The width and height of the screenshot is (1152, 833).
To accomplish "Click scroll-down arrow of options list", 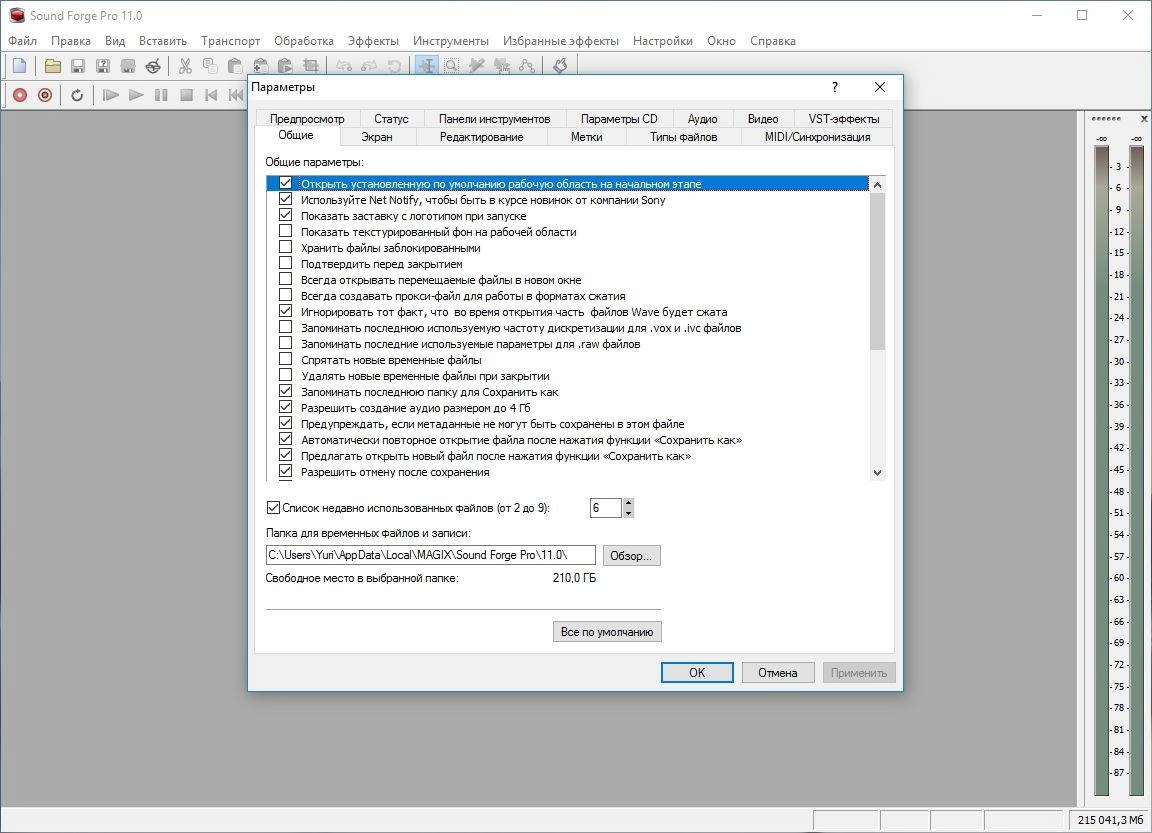I will pos(877,472).
